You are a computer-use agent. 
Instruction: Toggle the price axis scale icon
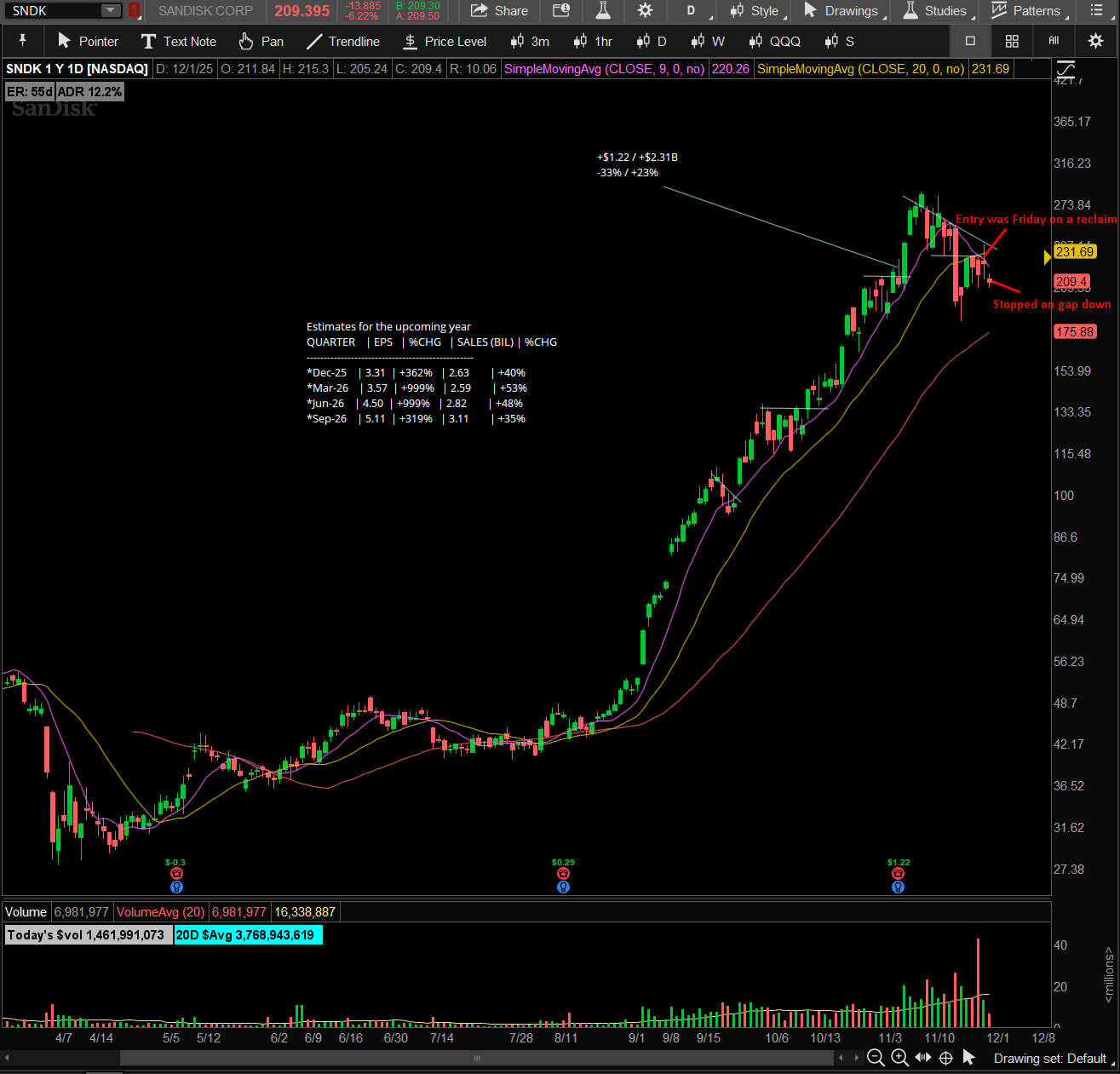click(x=1065, y=70)
